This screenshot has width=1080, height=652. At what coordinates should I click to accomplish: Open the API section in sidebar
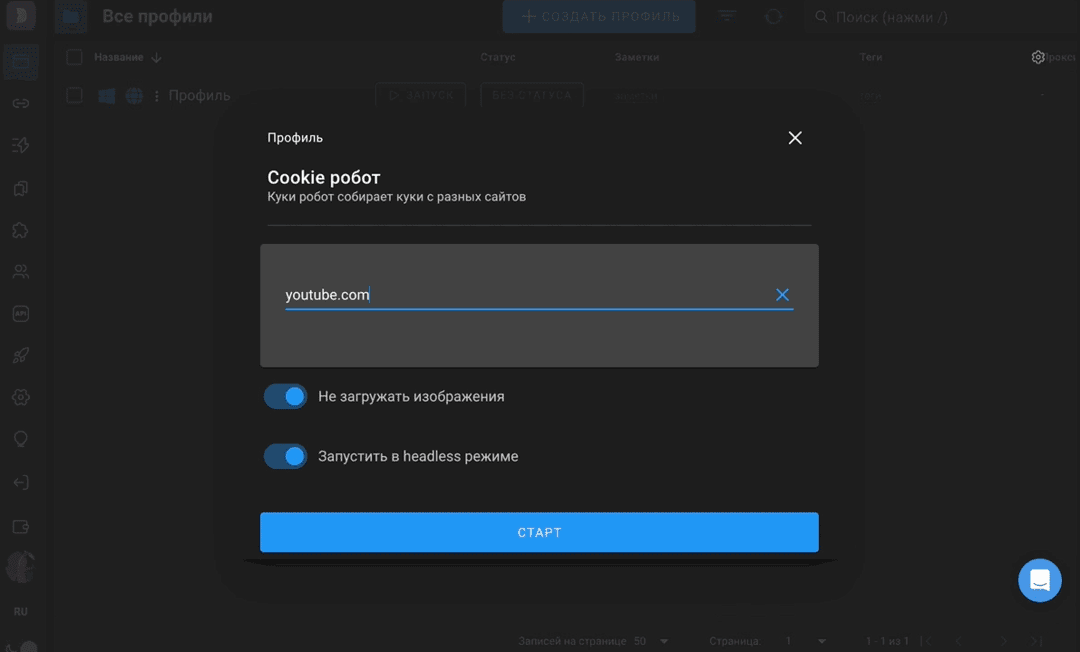coord(20,313)
